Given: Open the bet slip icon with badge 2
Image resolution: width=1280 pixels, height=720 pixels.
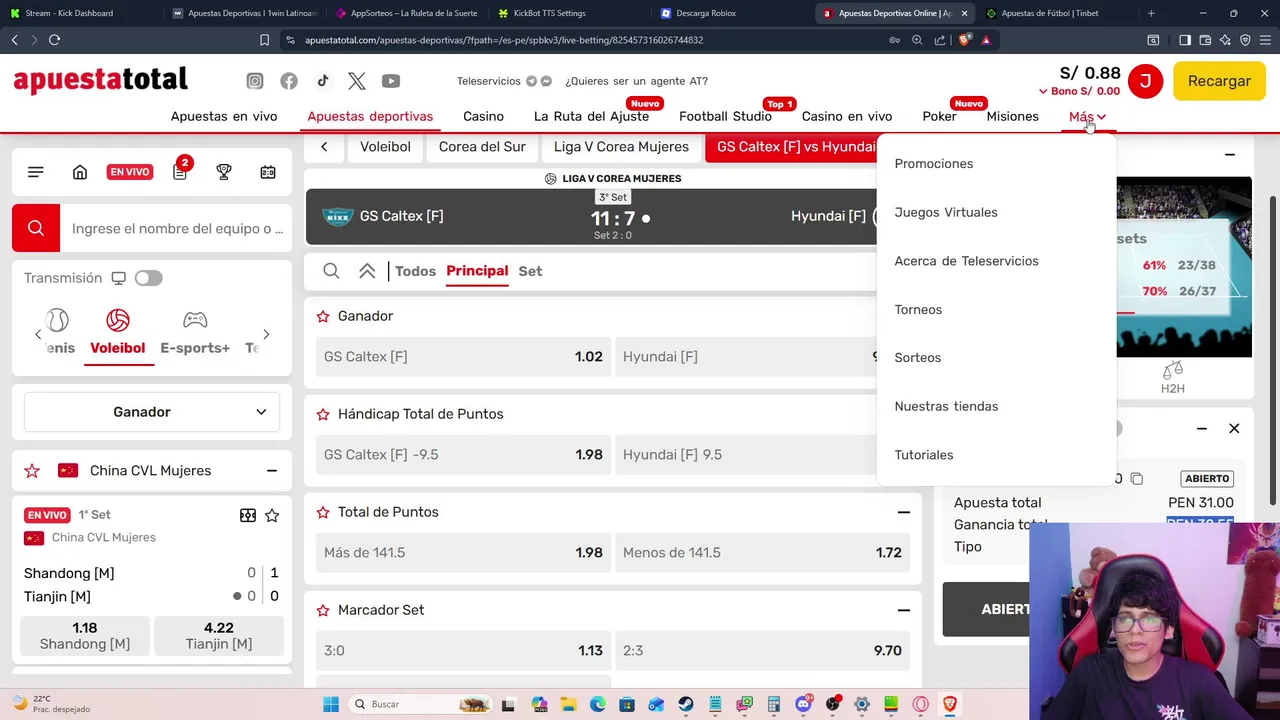Looking at the screenshot, I should click(180, 171).
